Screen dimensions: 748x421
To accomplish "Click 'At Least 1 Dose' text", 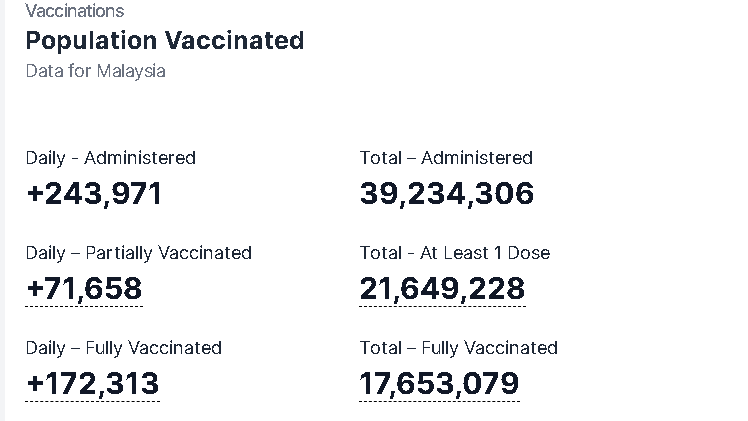I will point(491,253).
